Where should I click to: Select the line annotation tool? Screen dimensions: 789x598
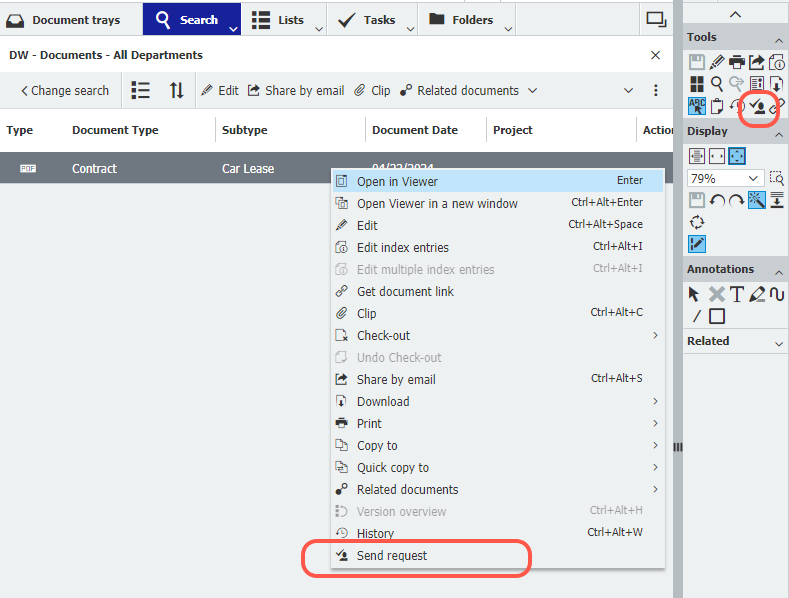(697, 316)
